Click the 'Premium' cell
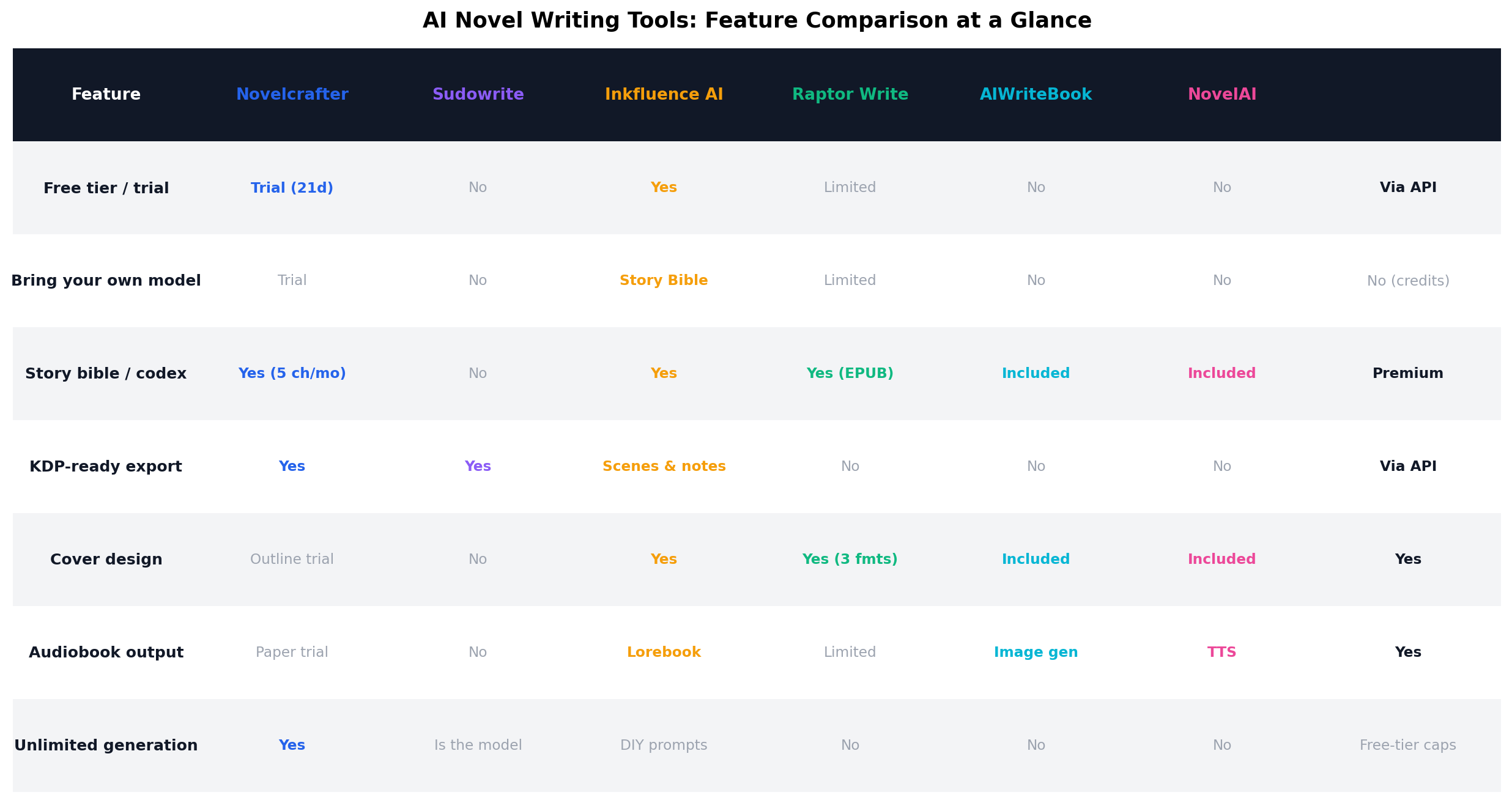 click(1408, 374)
